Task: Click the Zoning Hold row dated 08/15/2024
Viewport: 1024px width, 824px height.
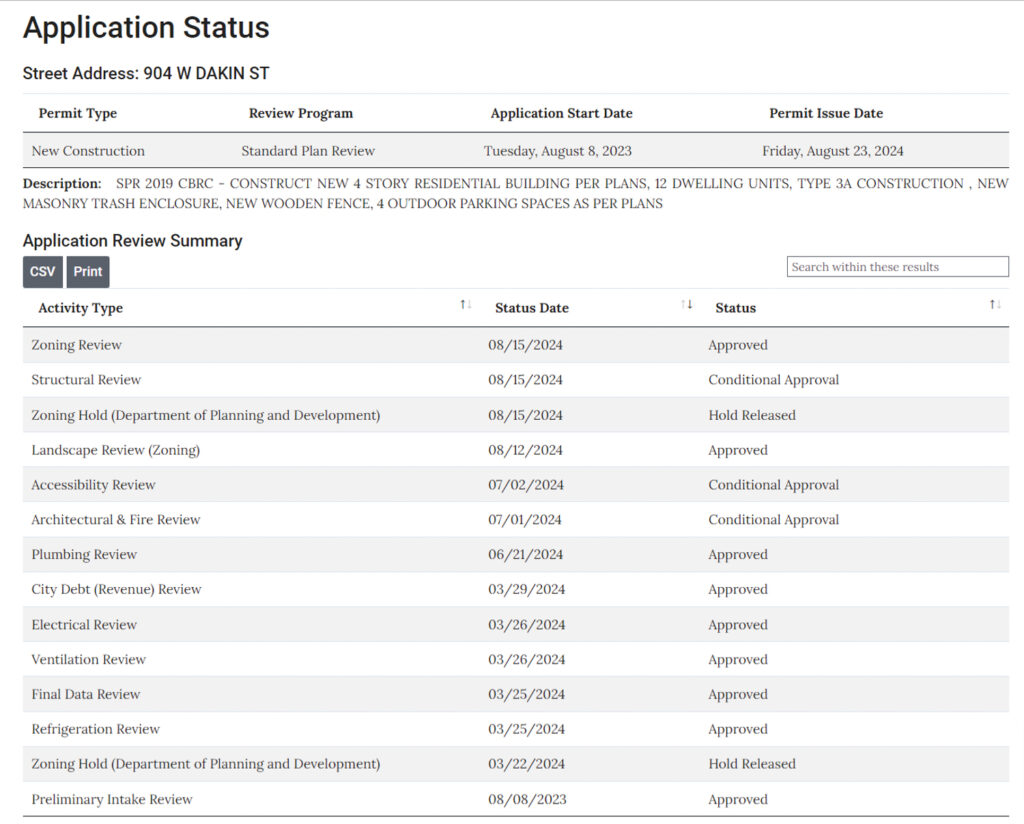Action: coord(205,415)
